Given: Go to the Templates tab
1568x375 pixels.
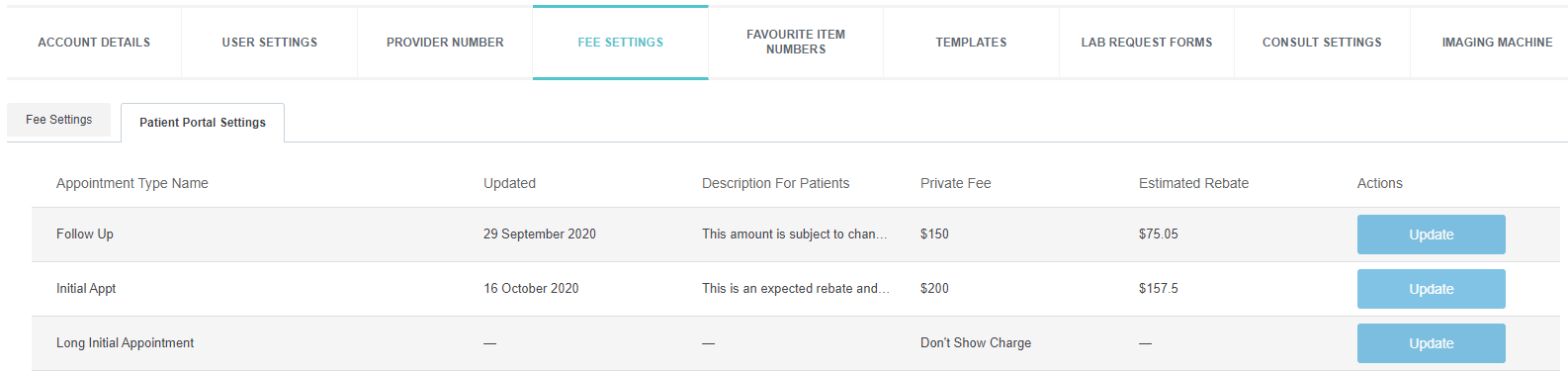Looking at the screenshot, I should pyautogui.click(x=971, y=43).
